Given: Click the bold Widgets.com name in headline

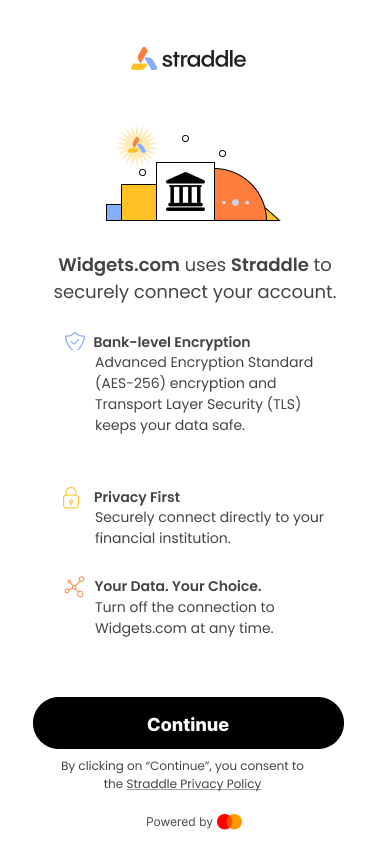Looking at the screenshot, I should pyautogui.click(x=119, y=265).
